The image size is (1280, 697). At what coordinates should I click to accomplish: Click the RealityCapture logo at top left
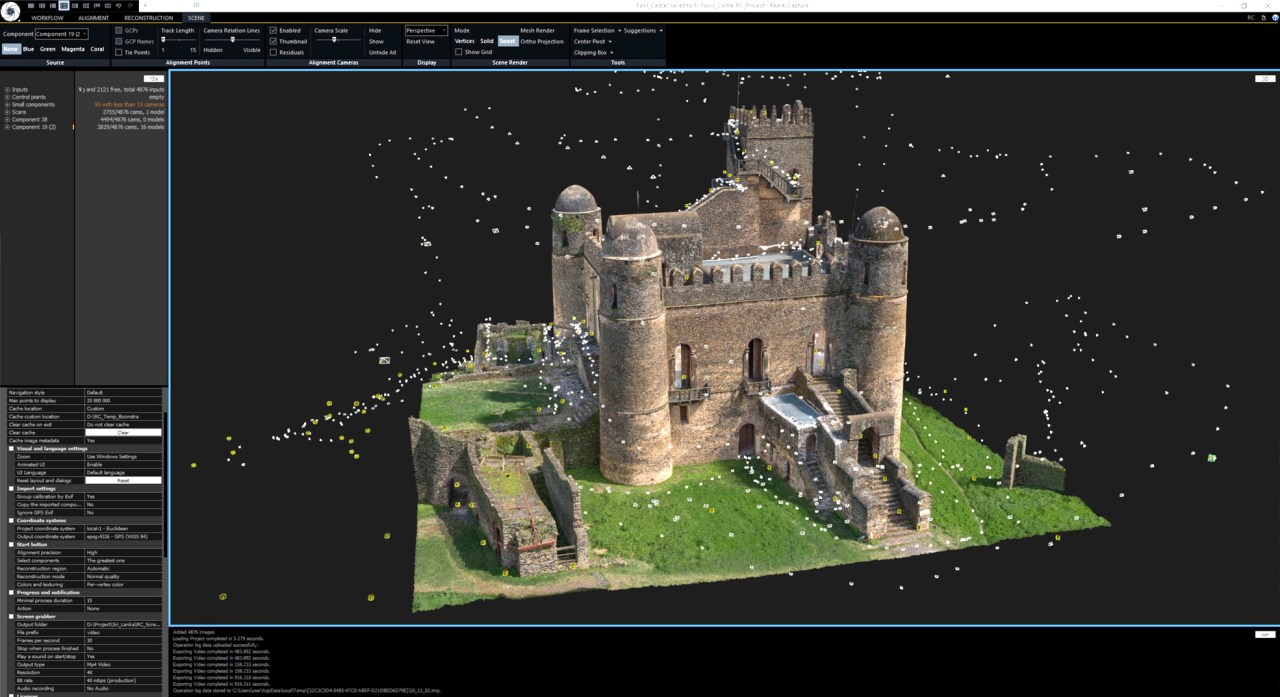point(10,8)
